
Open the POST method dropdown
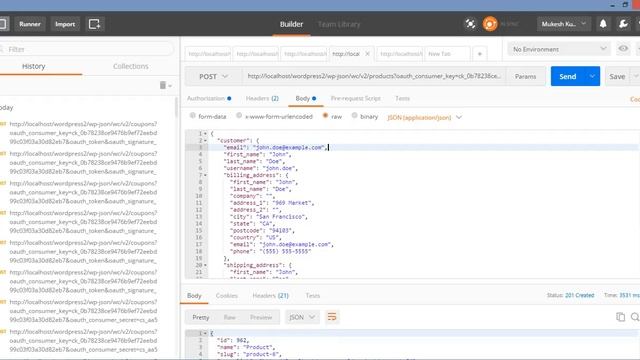click(x=213, y=76)
